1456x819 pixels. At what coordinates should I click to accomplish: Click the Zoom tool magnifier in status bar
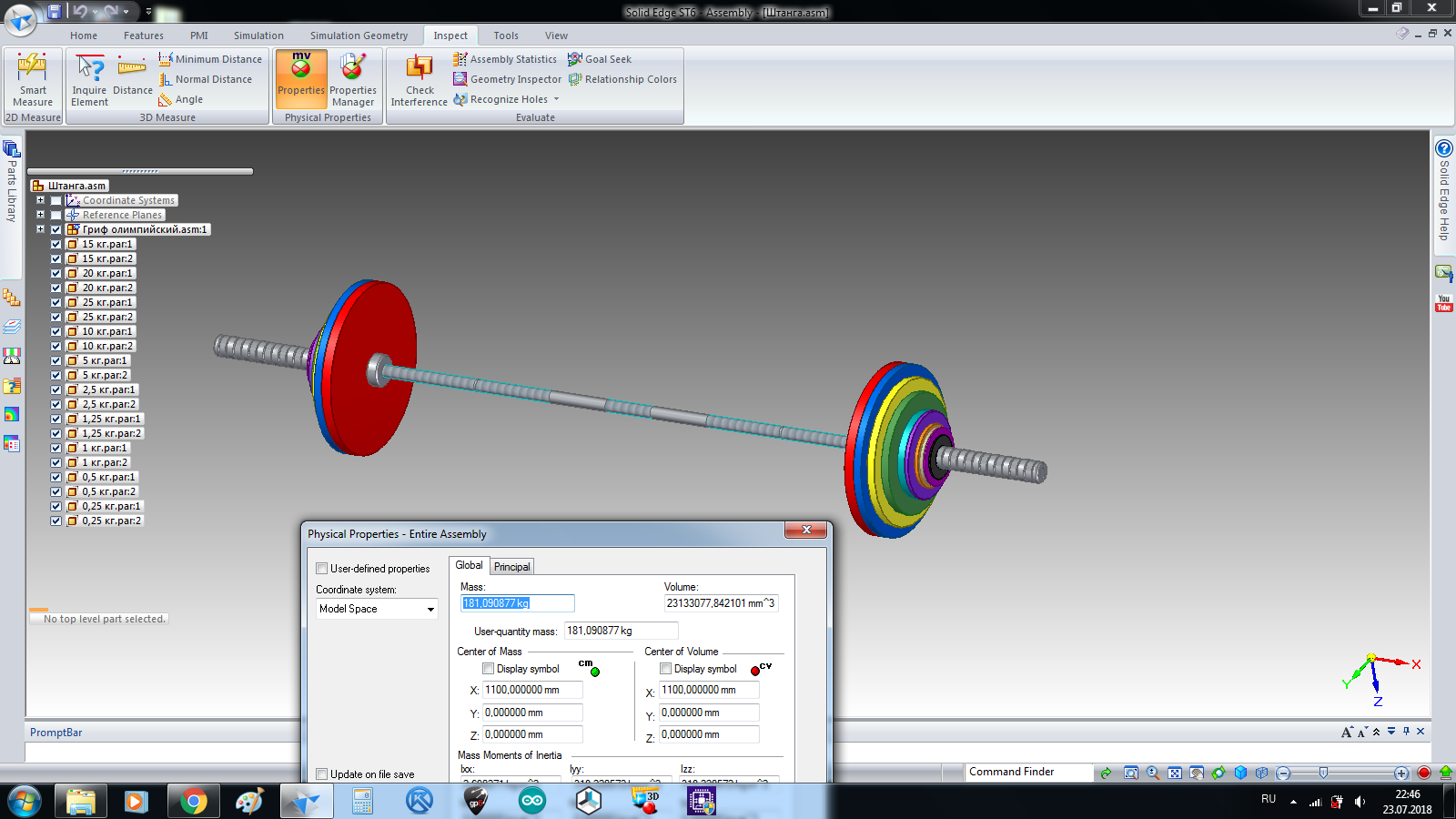(x=1153, y=773)
